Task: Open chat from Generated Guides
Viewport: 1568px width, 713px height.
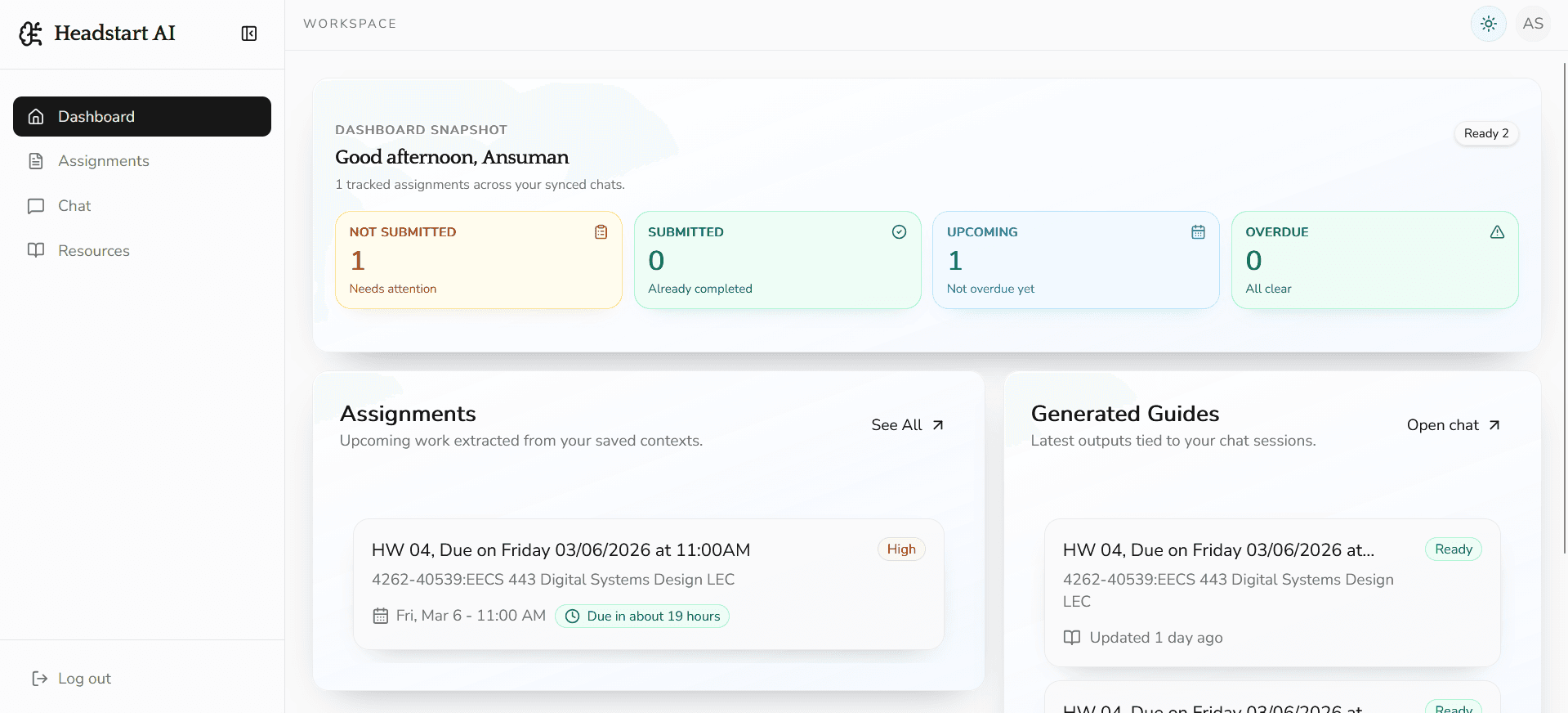Action: pyautogui.click(x=1454, y=425)
